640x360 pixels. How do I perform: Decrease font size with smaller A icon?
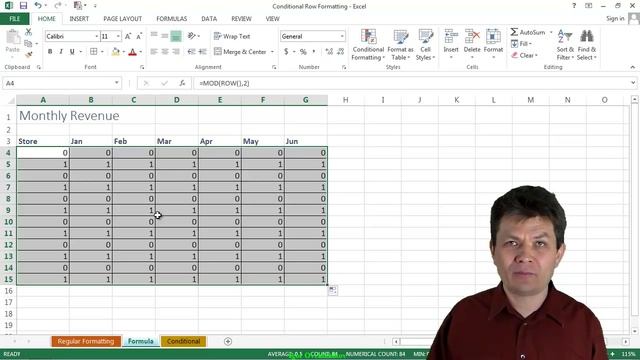139,36
